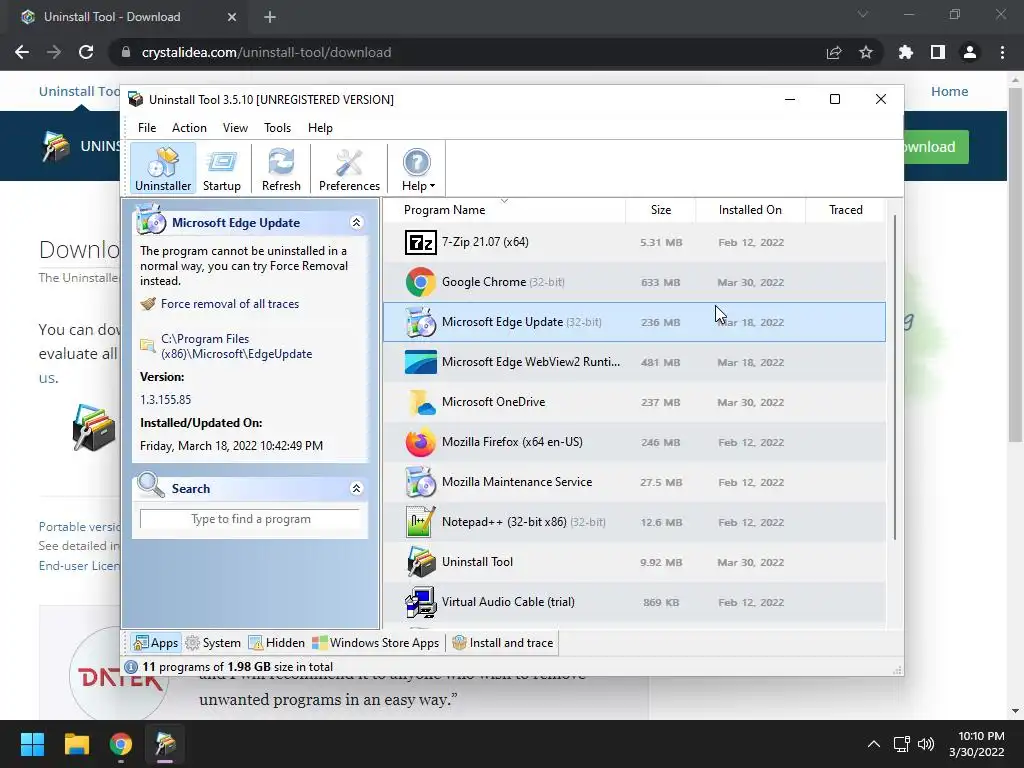Click the Mozilla Maintenance Service icon
Image resolution: width=1024 pixels, height=768 pixels.
(421, 482)
